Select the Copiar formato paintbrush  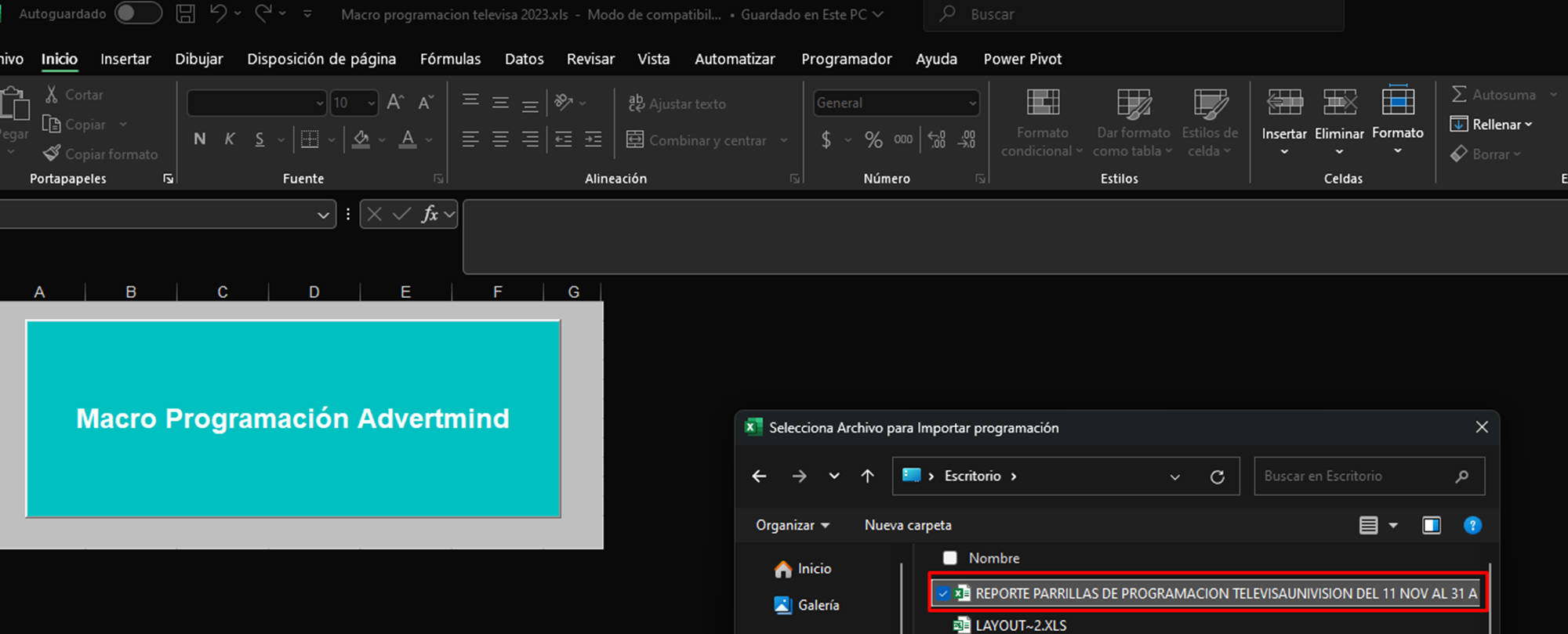(x=100, y=154)
